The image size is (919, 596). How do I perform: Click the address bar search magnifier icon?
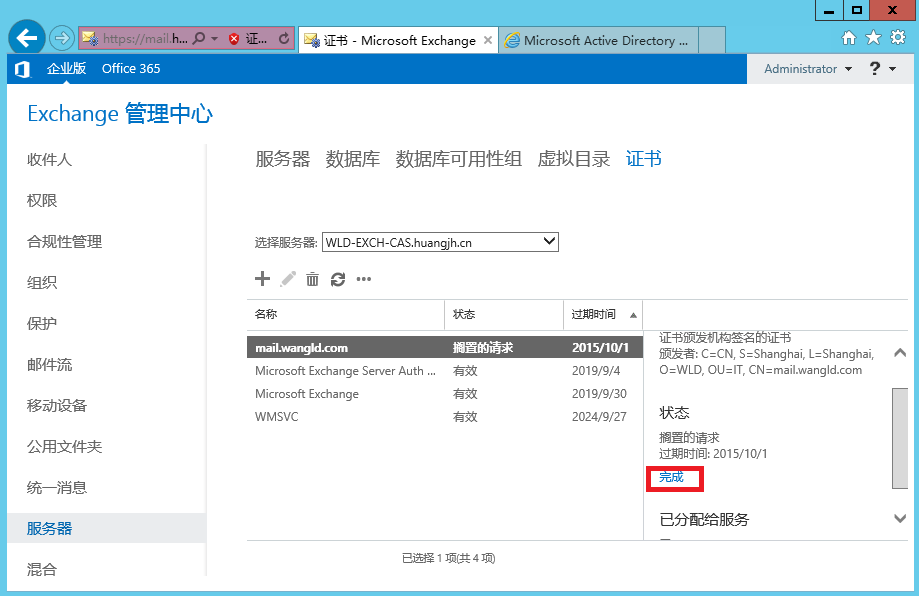[x=199, y=39]
